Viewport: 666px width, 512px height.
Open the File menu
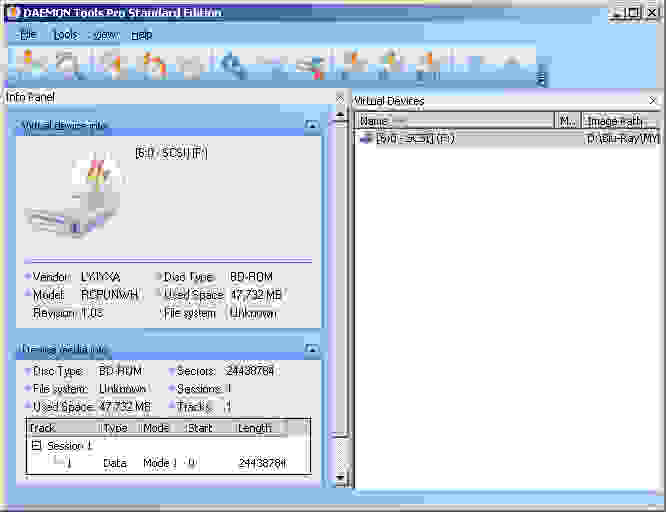coord(27,34)
